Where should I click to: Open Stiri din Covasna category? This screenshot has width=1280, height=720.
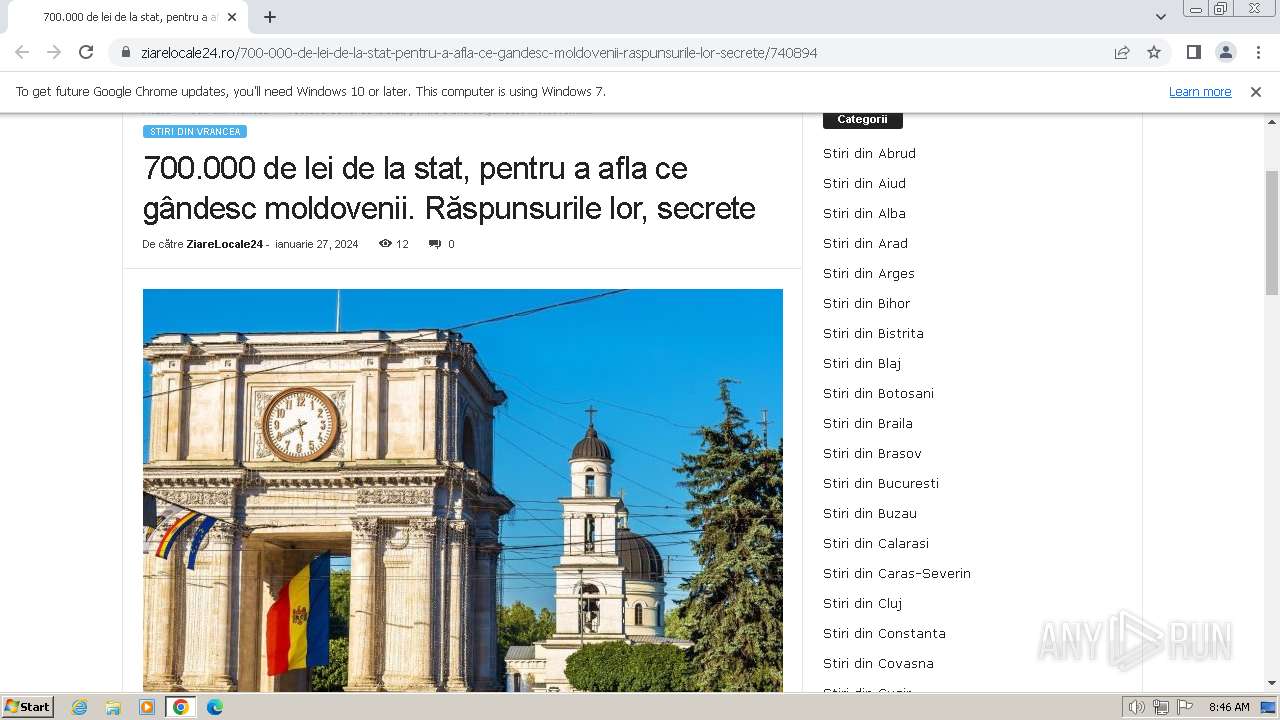878,663
